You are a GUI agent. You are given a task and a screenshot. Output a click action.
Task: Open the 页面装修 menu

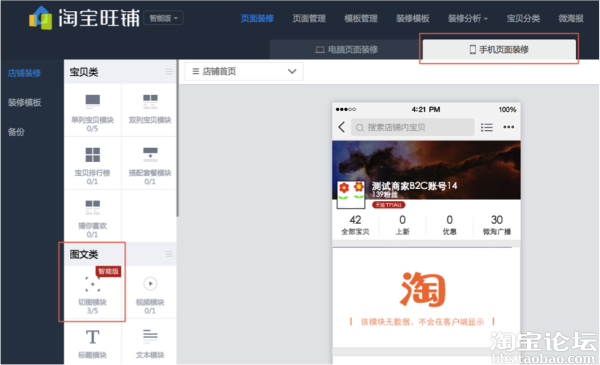click(257, 18)
